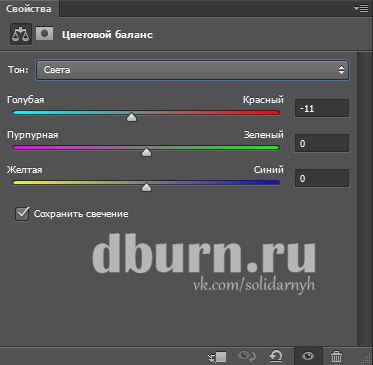Screen dimensions: 373x365
Task: Click the Синий label
Action: [269, 170]
